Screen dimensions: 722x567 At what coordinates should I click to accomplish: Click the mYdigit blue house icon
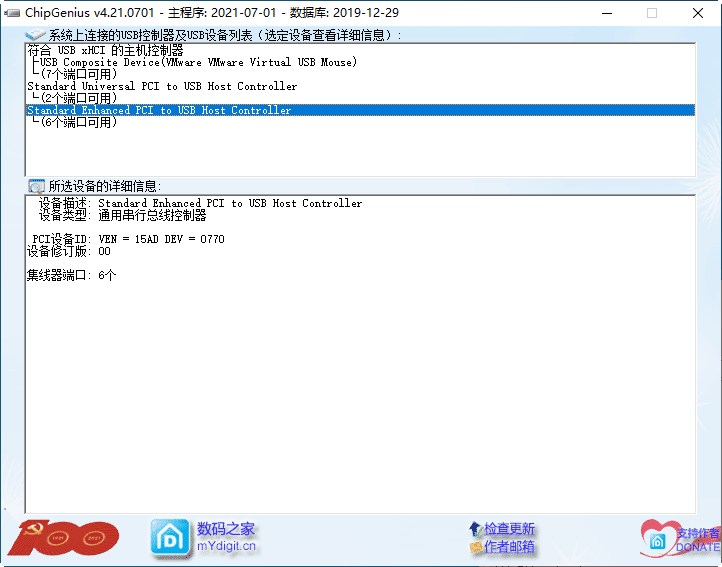(x=169, y=538)
